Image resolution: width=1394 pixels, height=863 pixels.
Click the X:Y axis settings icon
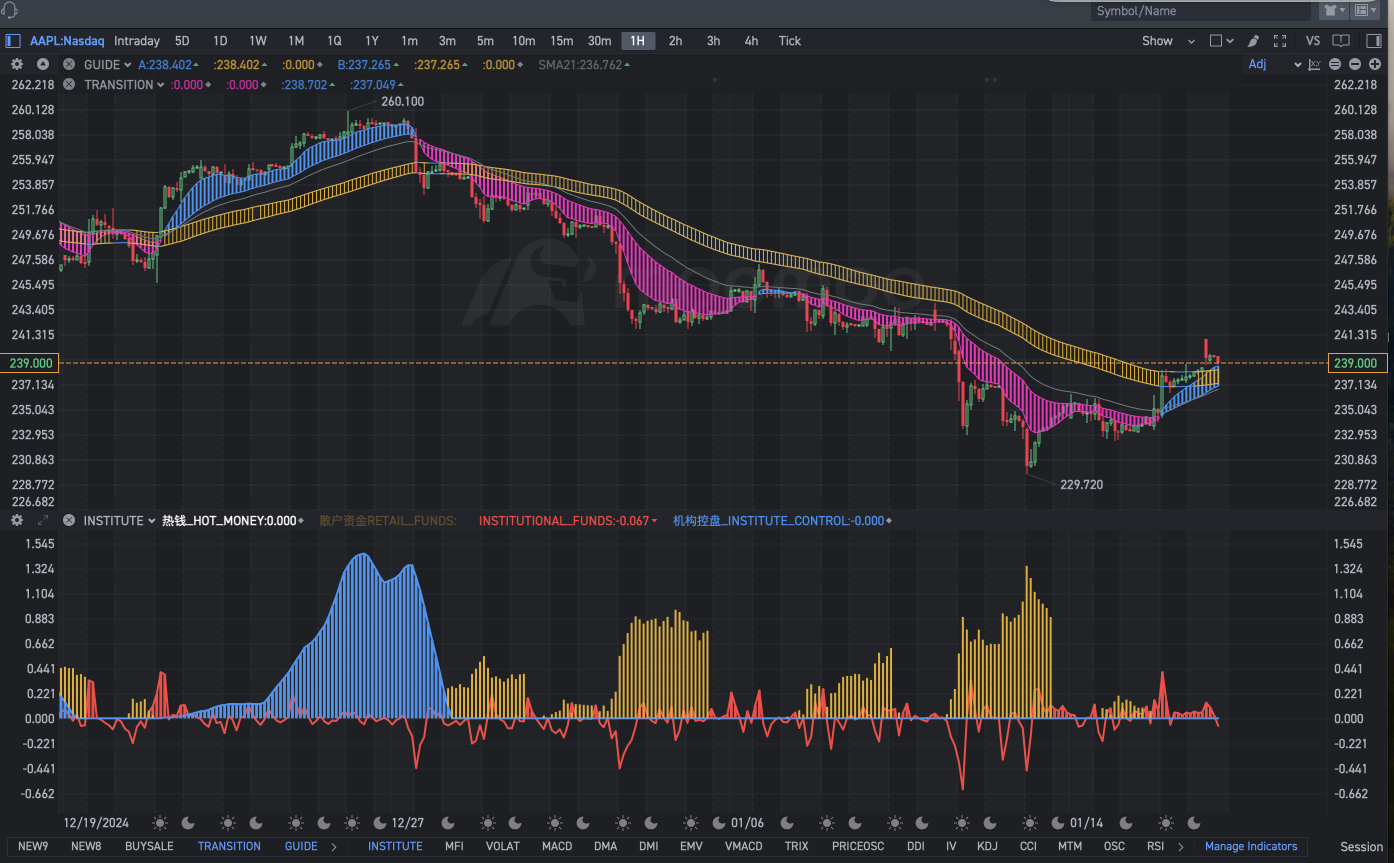[x=1314, y=64]
